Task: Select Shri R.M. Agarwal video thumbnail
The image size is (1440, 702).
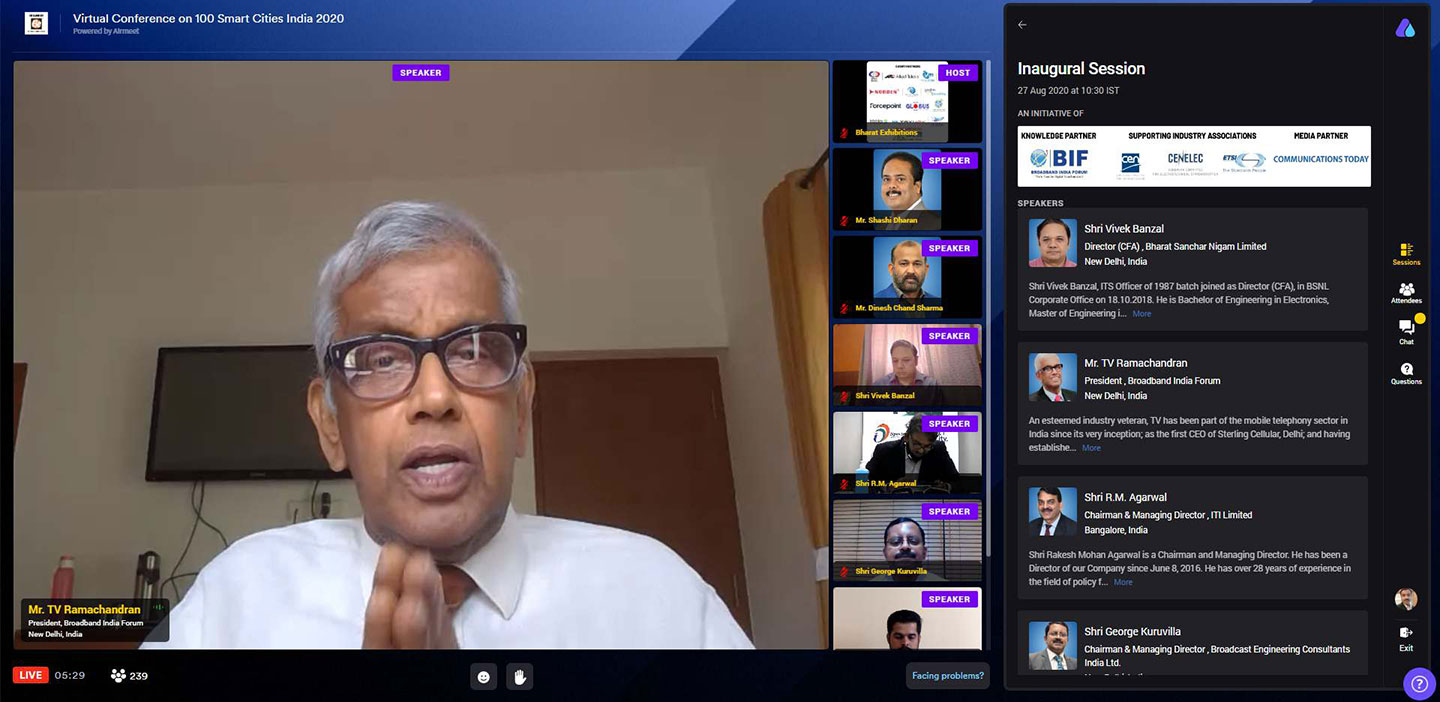Action: tap(907, 454)
